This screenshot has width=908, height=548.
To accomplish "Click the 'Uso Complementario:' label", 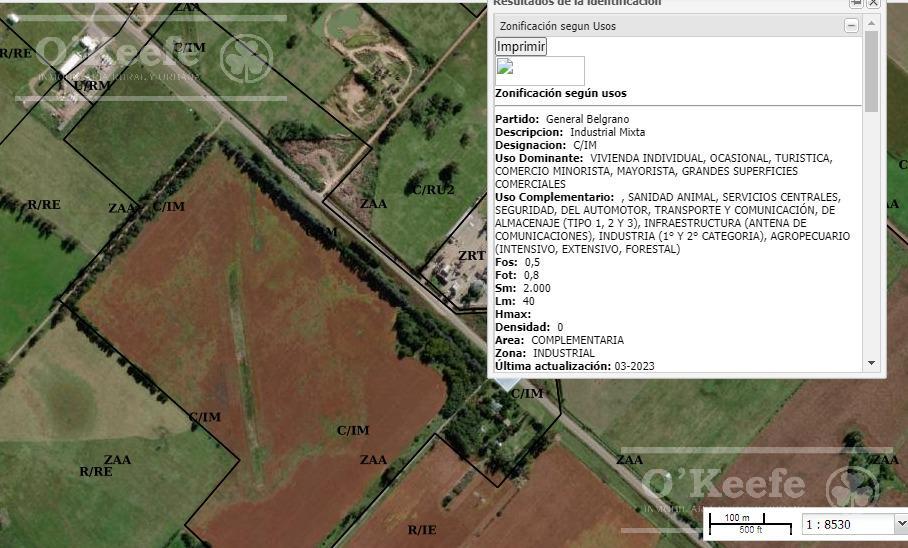I will pos(554,197).
